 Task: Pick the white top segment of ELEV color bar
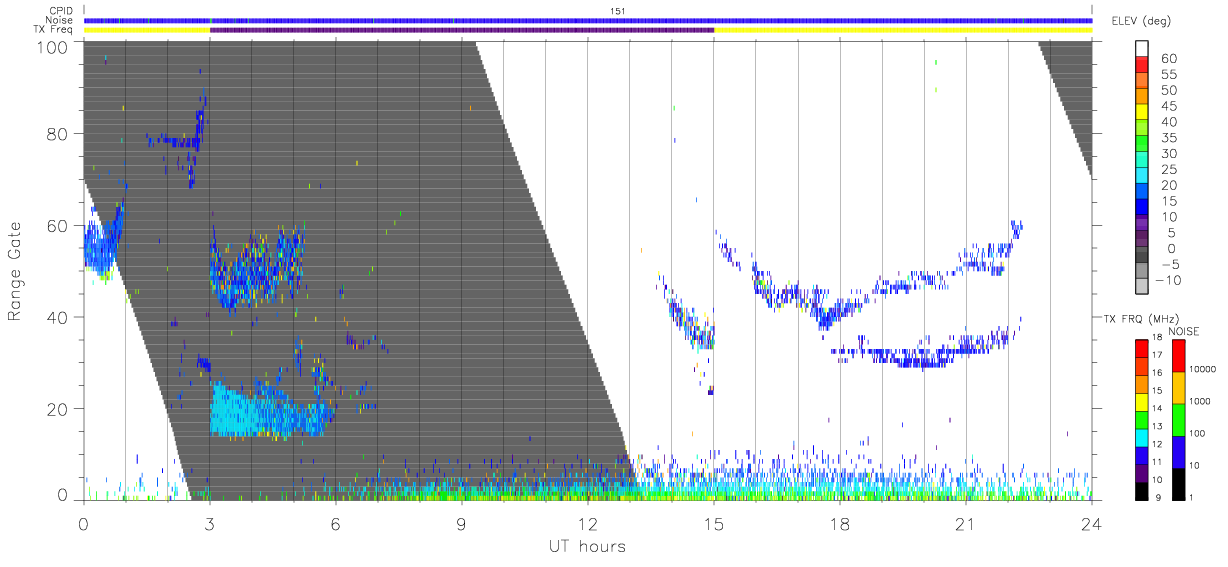pyautogui.click(x=1143, y=49)
